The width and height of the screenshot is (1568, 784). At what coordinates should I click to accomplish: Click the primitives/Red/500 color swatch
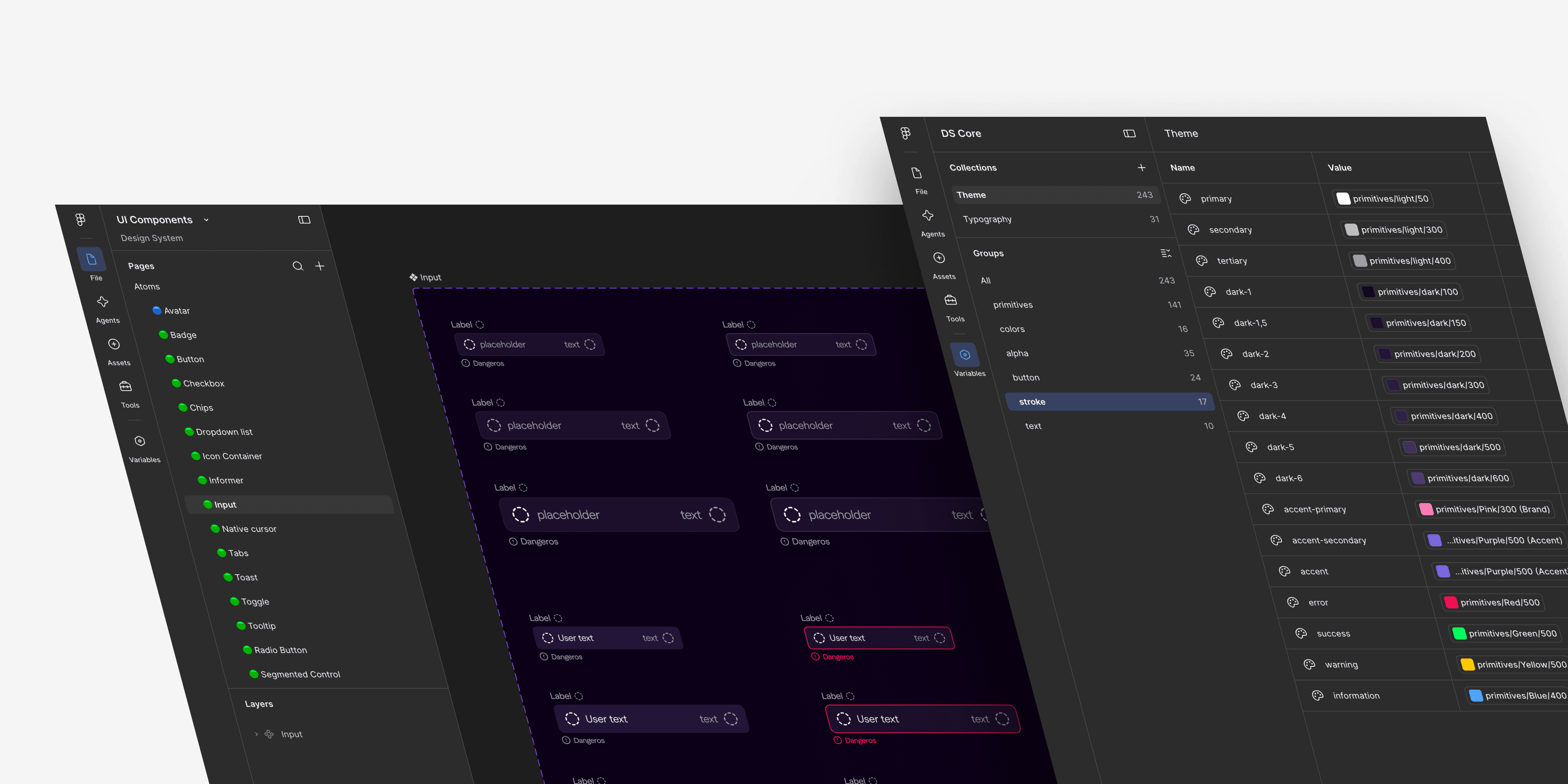pyautogui.click(x=1450, y=602)
